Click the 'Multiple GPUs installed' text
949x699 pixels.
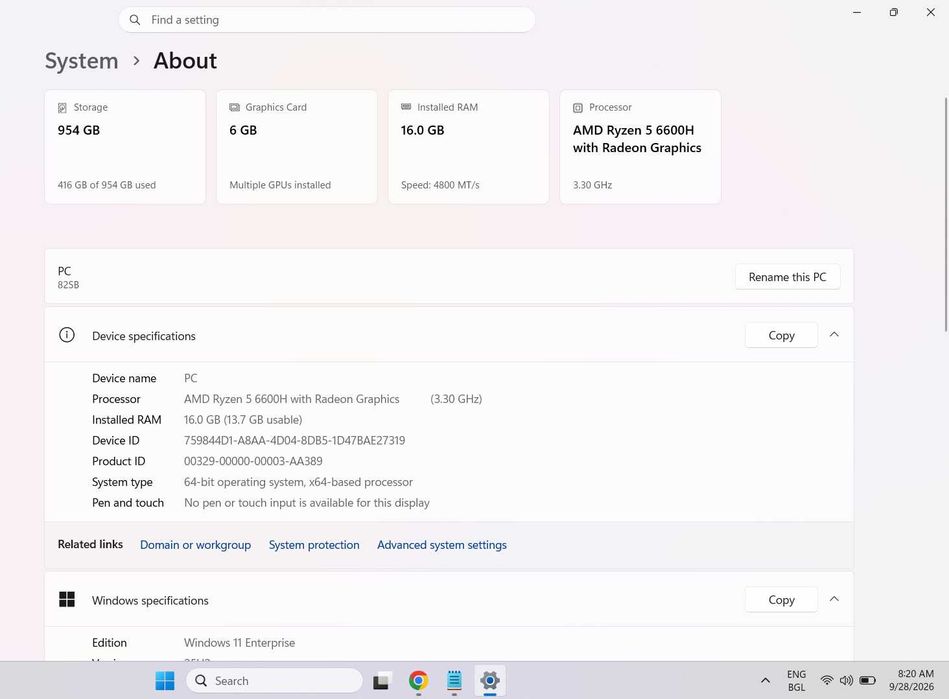tap(280, 185)
